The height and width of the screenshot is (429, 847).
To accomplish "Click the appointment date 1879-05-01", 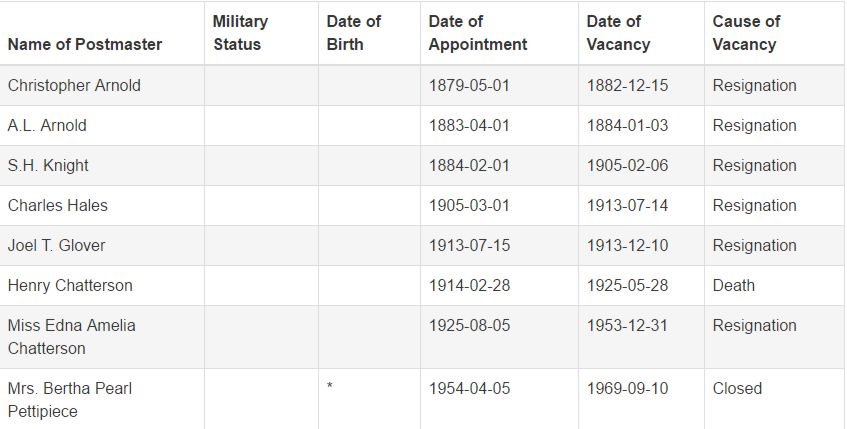I will coord(469,85).
